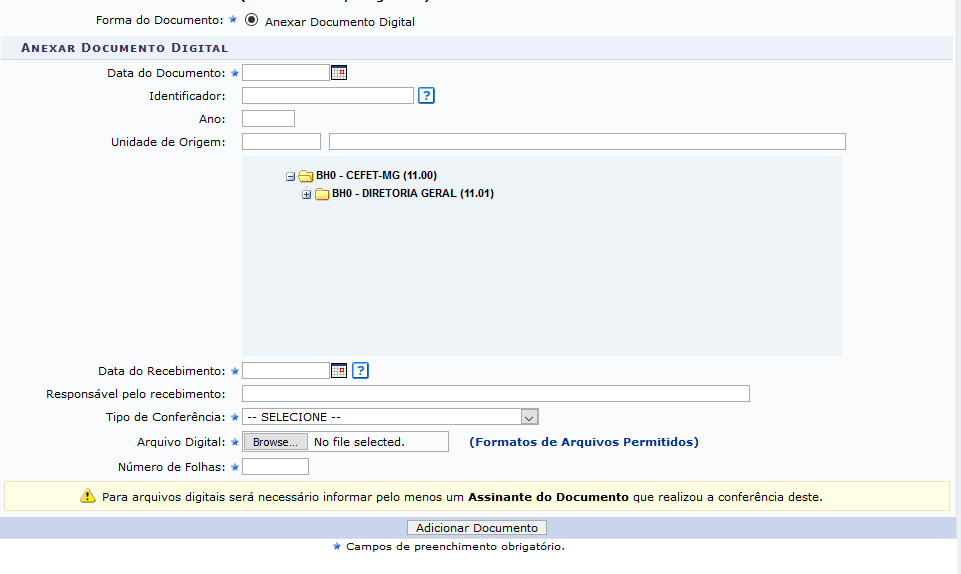Select BH0 - DIRETORIA GERAL (11.01) item
This screenshot has width=961, height=574.
[x=412, y=194]
